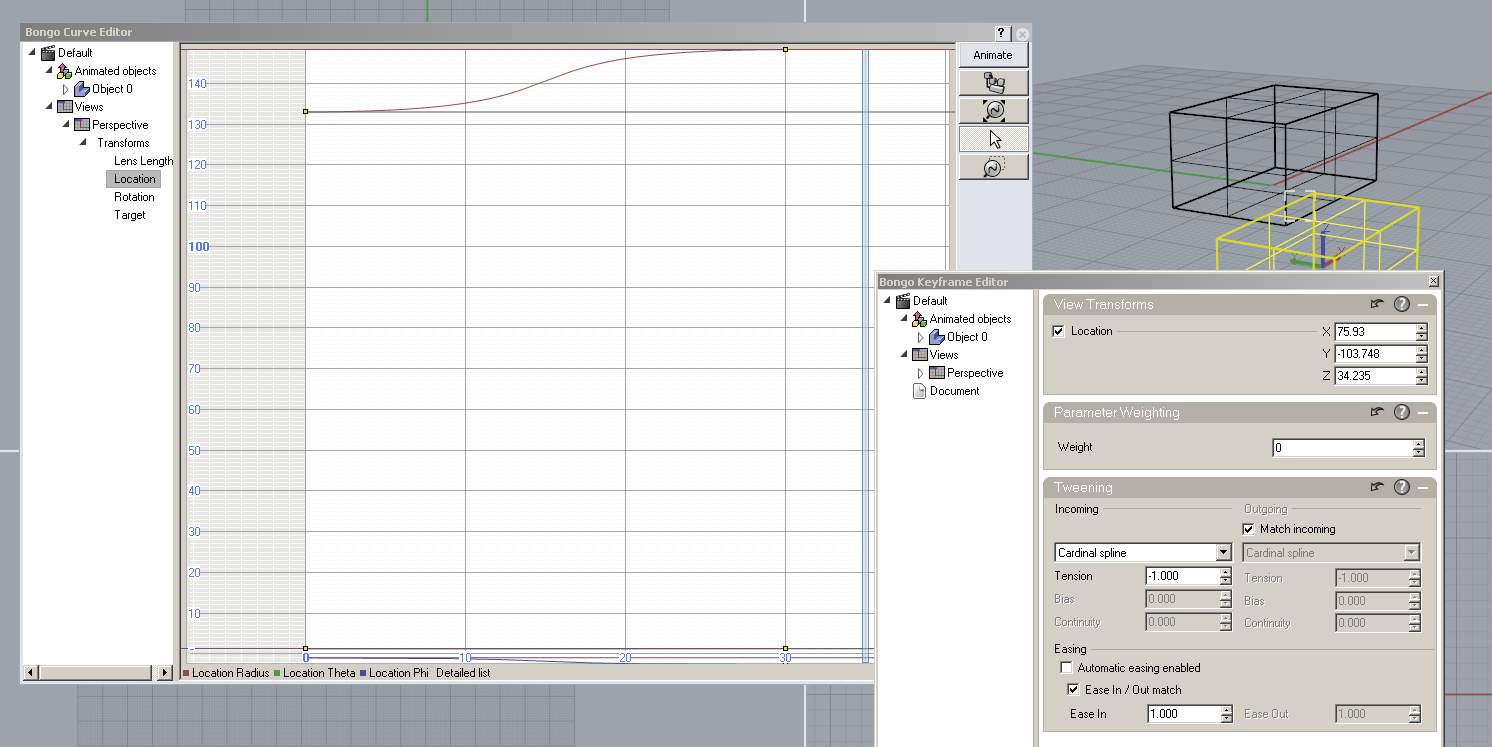Screen dimensions: 1492x747
Task: Increase the X location value with stepper
Action: click(x=1421, y=328)
